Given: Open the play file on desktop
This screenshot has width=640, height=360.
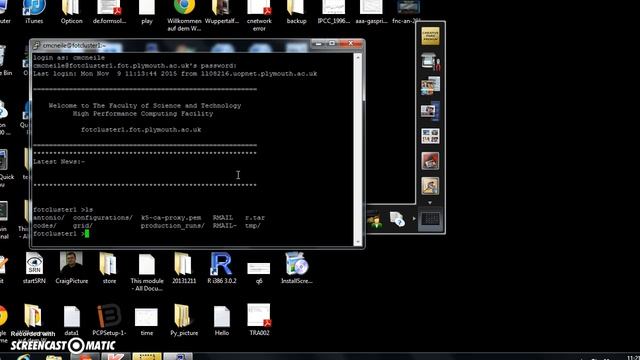Looking at the screenshot, I should [x=147, y=11].
